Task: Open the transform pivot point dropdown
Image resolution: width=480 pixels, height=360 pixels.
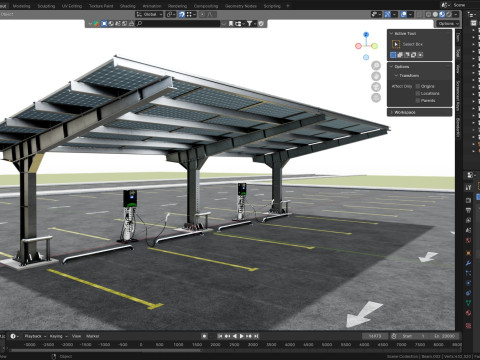Action: 171,14
